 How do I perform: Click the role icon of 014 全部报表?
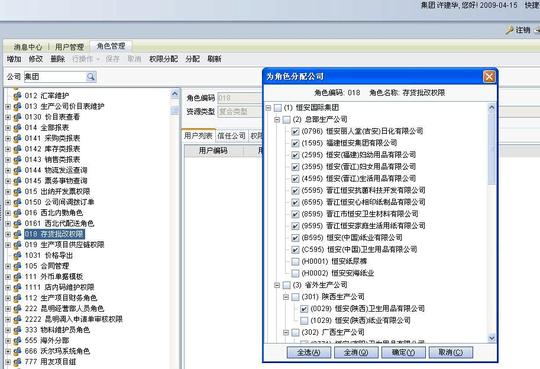coord(17,128)
